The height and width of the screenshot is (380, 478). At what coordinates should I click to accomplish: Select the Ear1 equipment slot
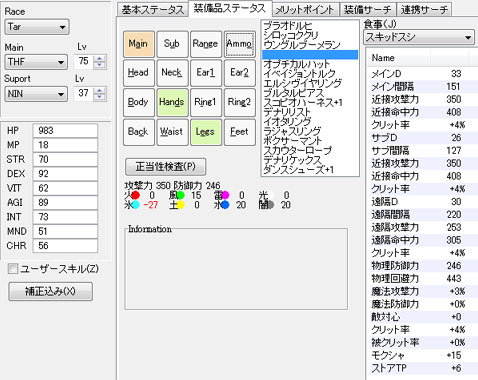(x=206, y=73)
